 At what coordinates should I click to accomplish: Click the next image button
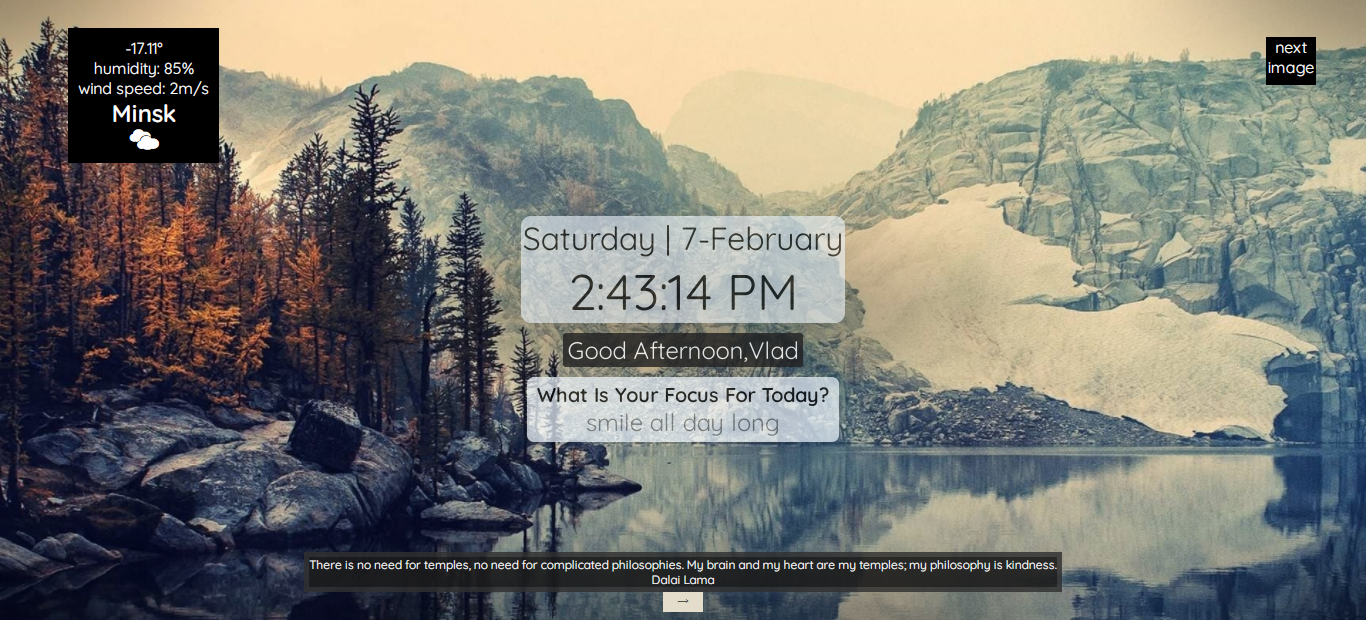1290,60
